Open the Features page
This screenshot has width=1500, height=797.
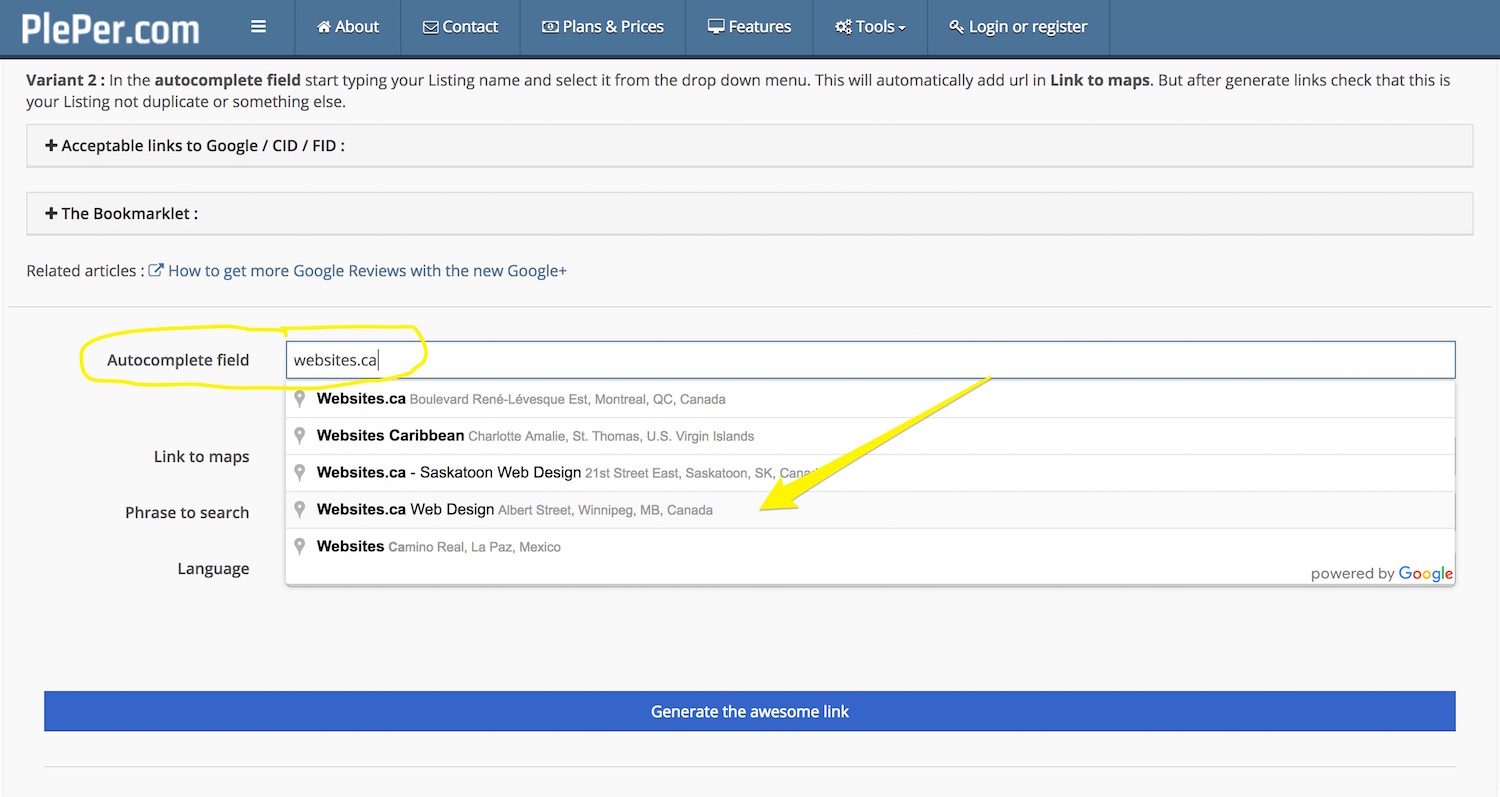pos(750,27)
